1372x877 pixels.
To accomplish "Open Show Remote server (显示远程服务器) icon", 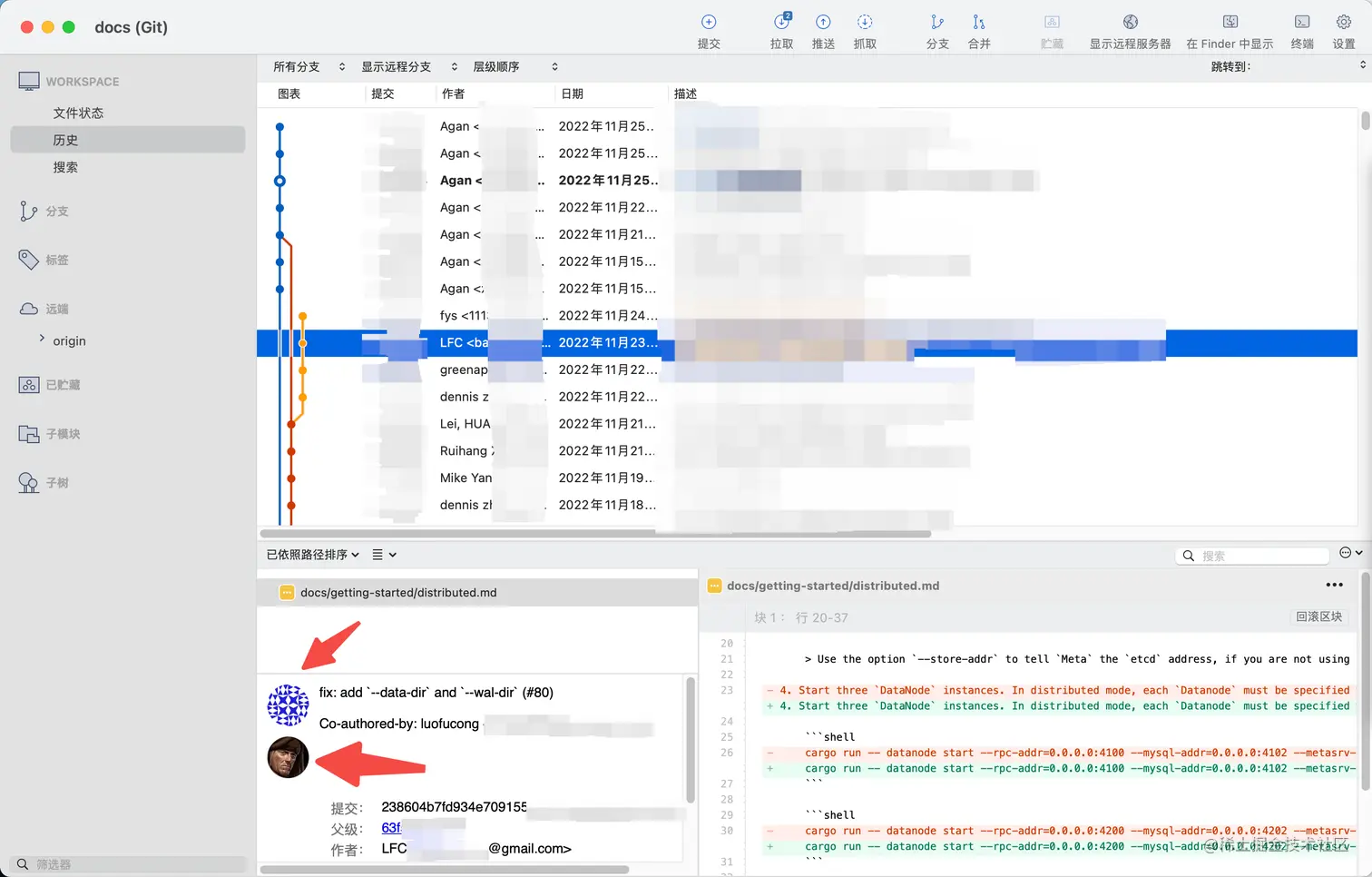I will 1130,22.
